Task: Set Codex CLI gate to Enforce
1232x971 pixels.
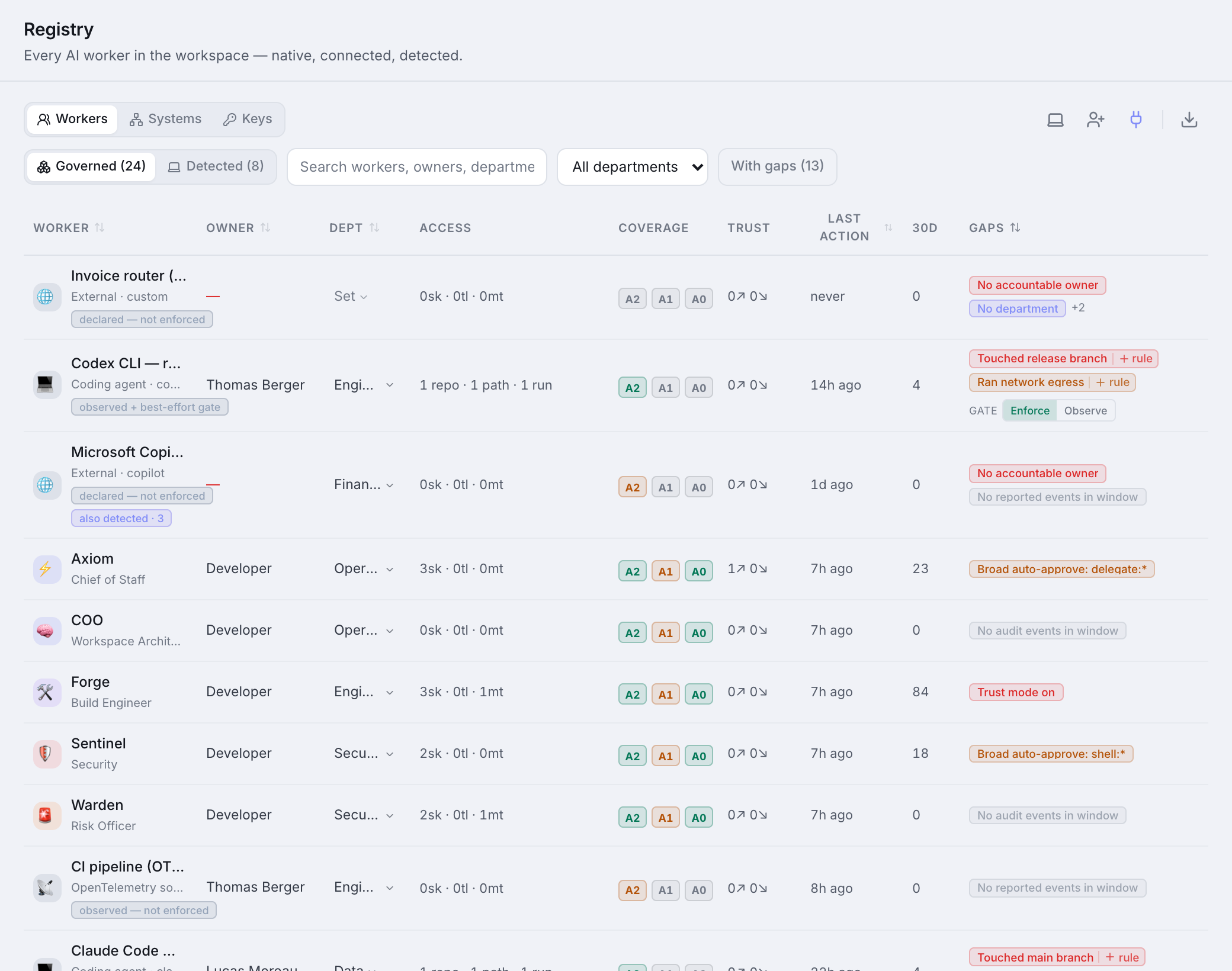Action: click(x=1029, y=410)
